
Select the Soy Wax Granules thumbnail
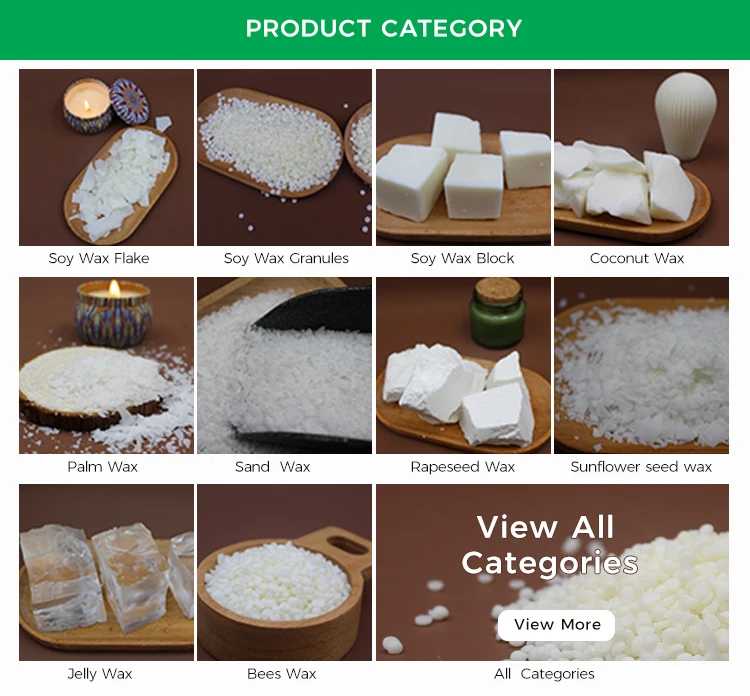coord(284,157)
